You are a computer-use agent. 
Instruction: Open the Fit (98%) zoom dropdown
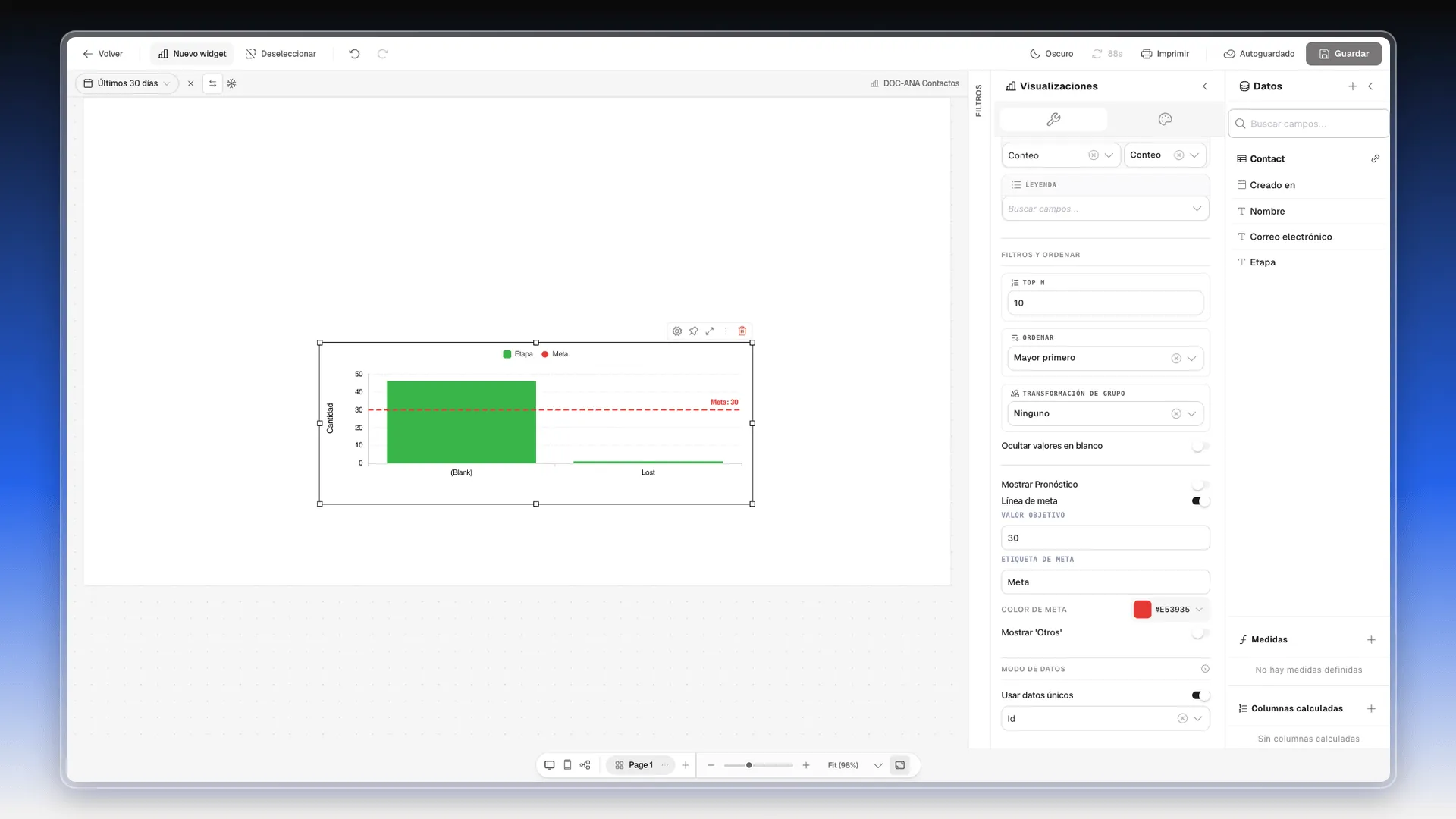coord(855,765)
